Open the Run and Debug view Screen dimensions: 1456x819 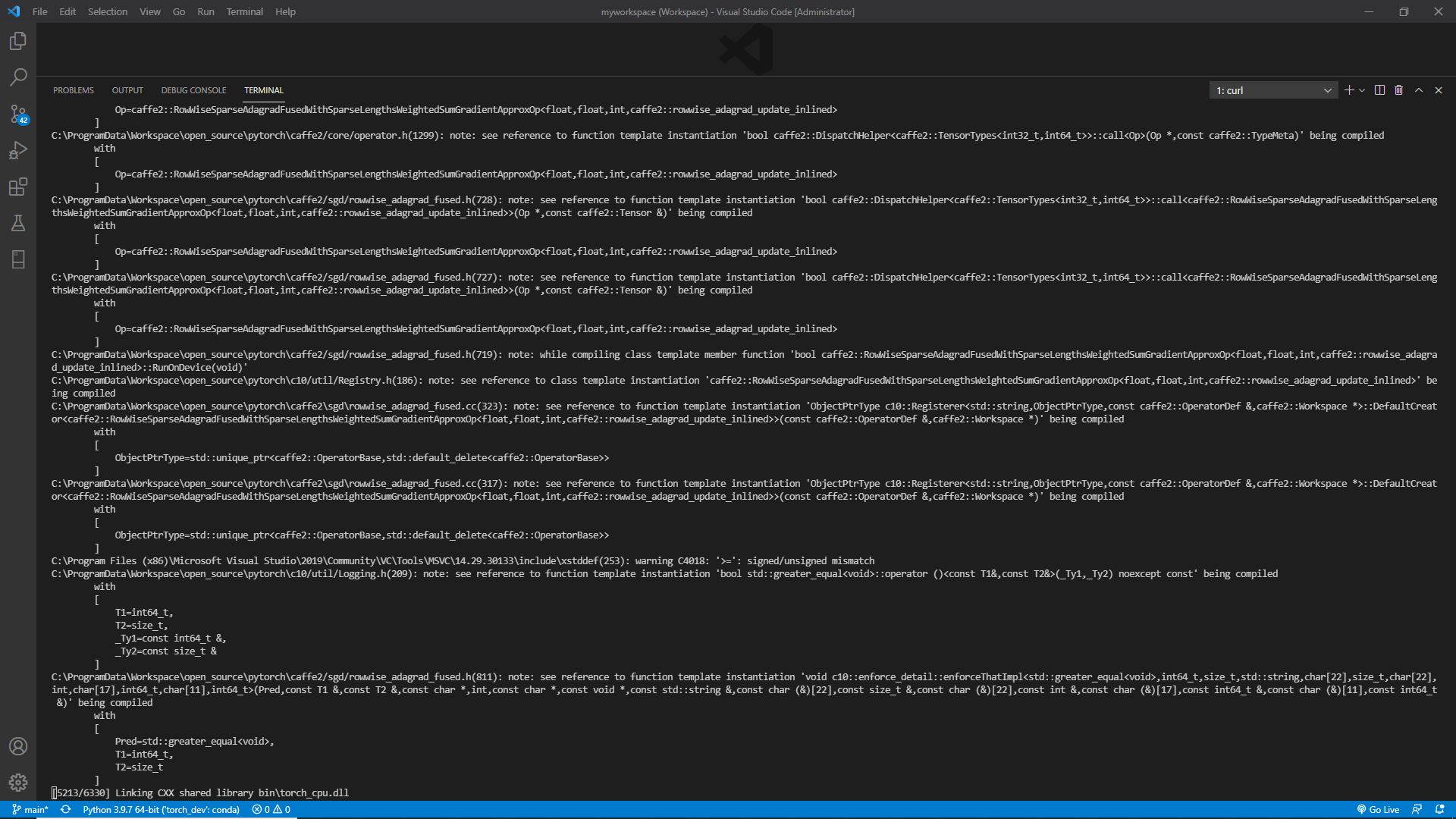pos(18,150)
